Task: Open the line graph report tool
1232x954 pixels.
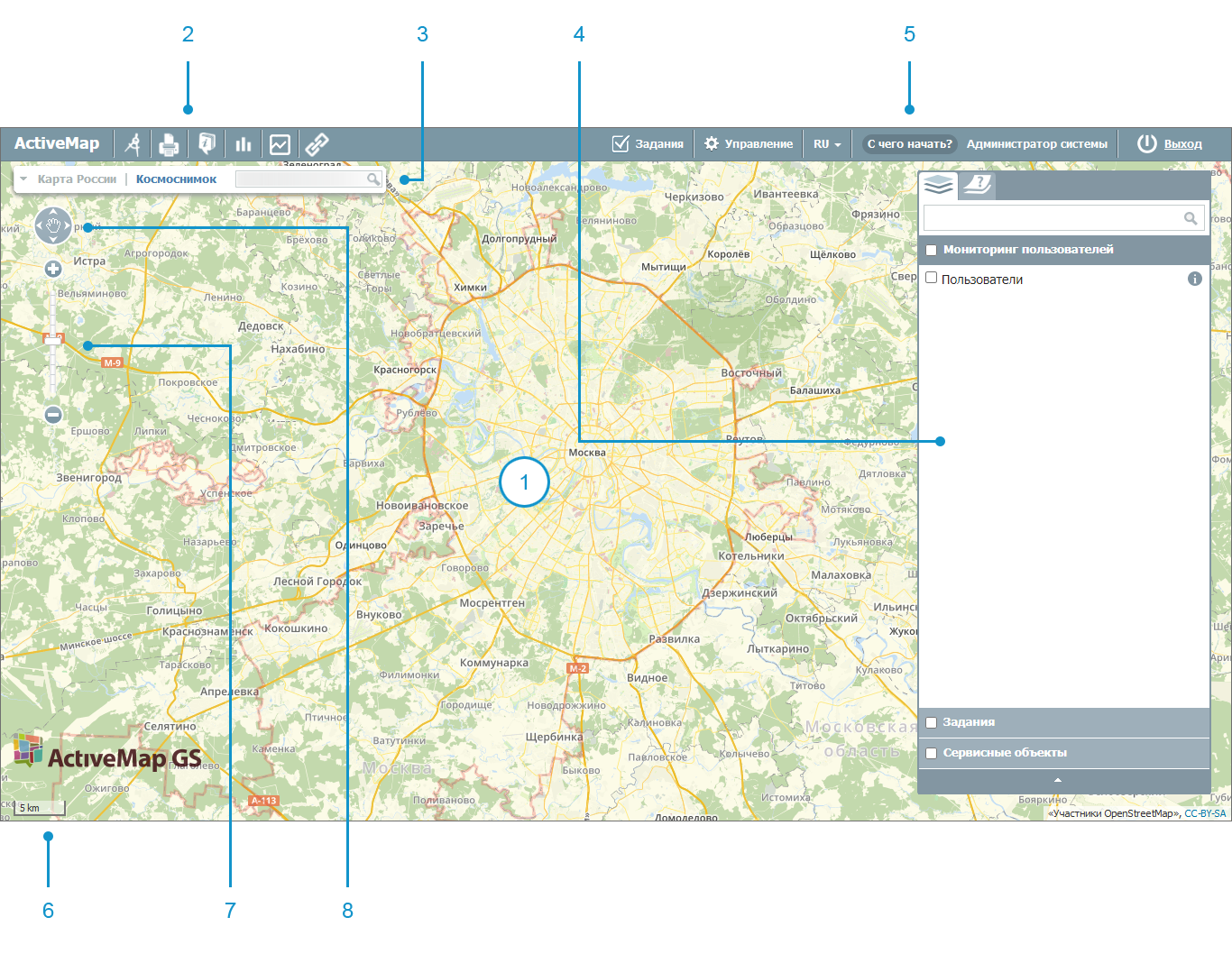Action: [280, 143]
